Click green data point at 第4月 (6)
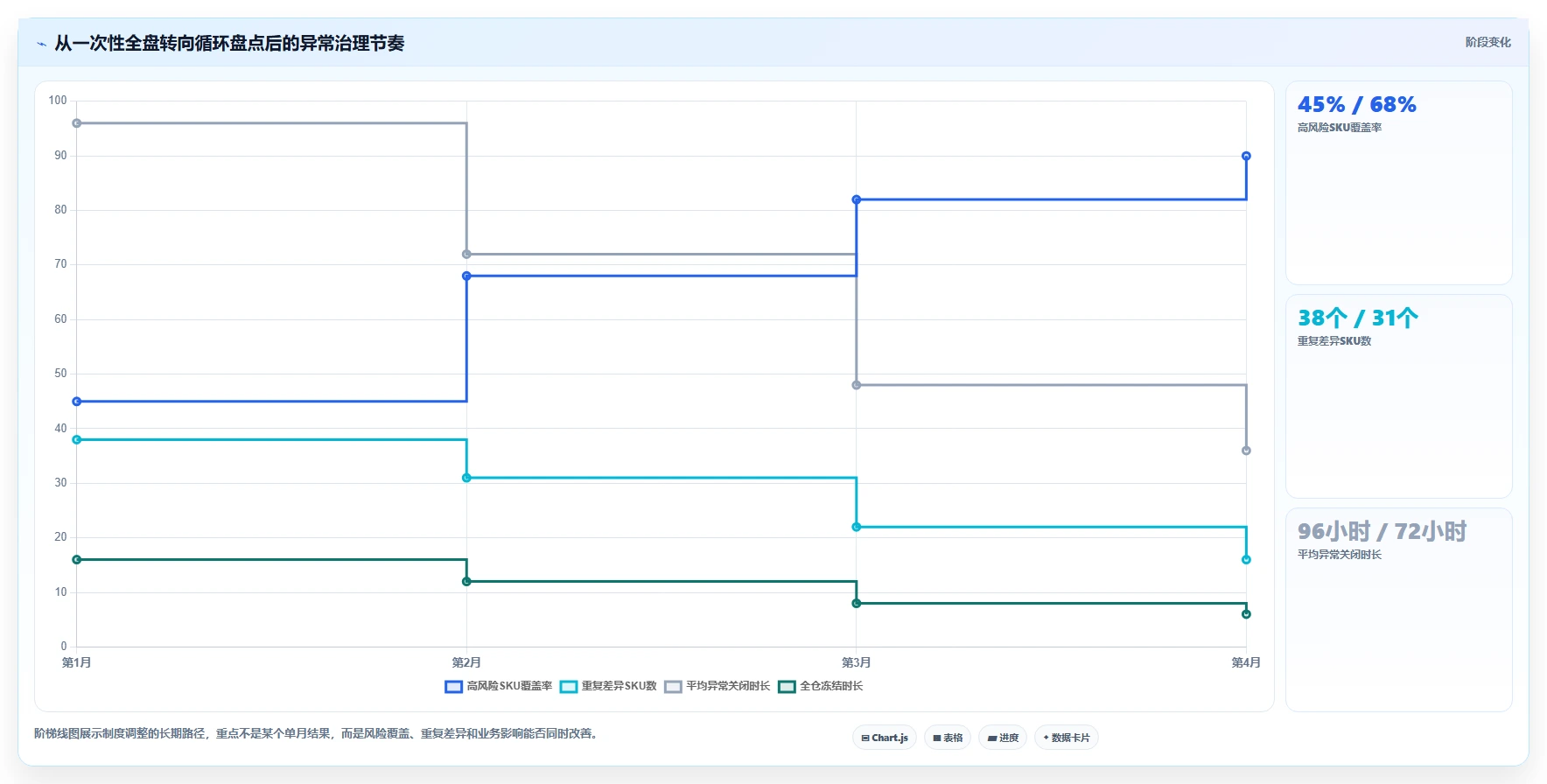The image size is (1547, 784). coord(1246,614)
